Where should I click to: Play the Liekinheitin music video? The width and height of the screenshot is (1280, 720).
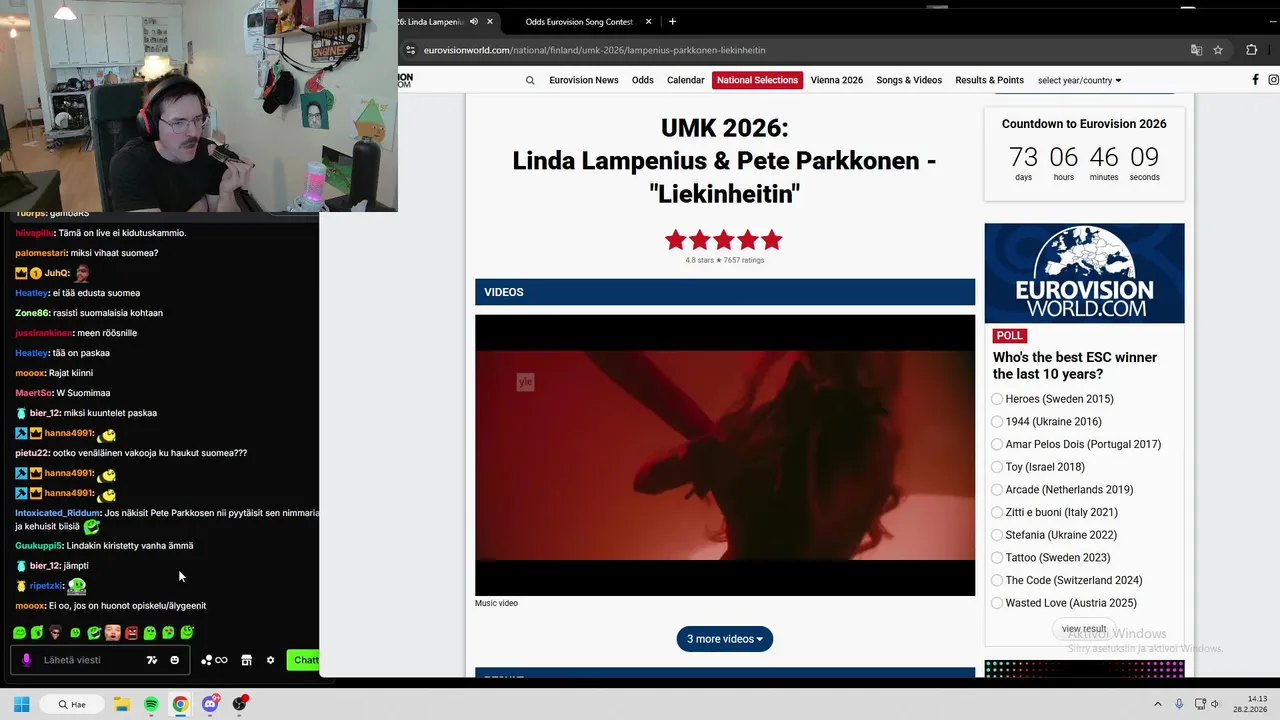point(725,455)
